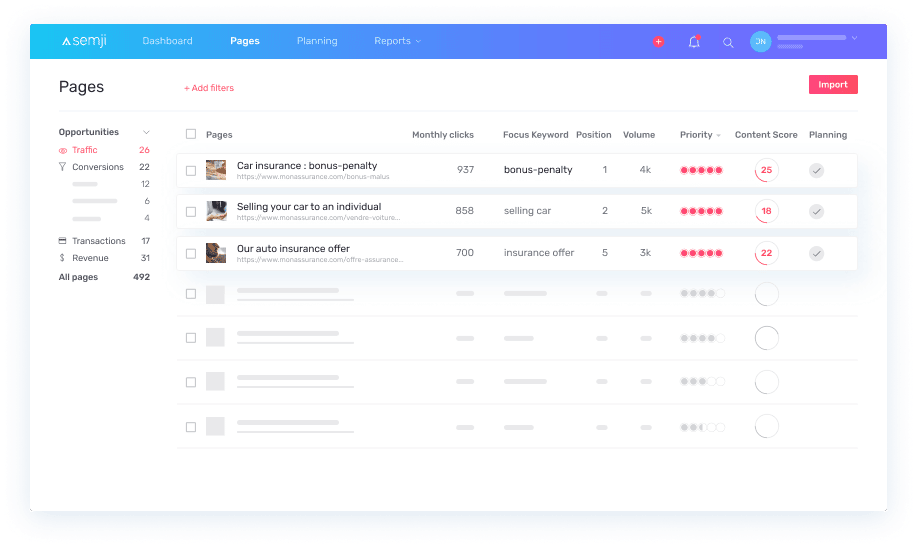Image resolution: width=917 pixels, height=547 pixels.
Task: Click thumbnail of Car insurance page
Action: click(216, 170)
